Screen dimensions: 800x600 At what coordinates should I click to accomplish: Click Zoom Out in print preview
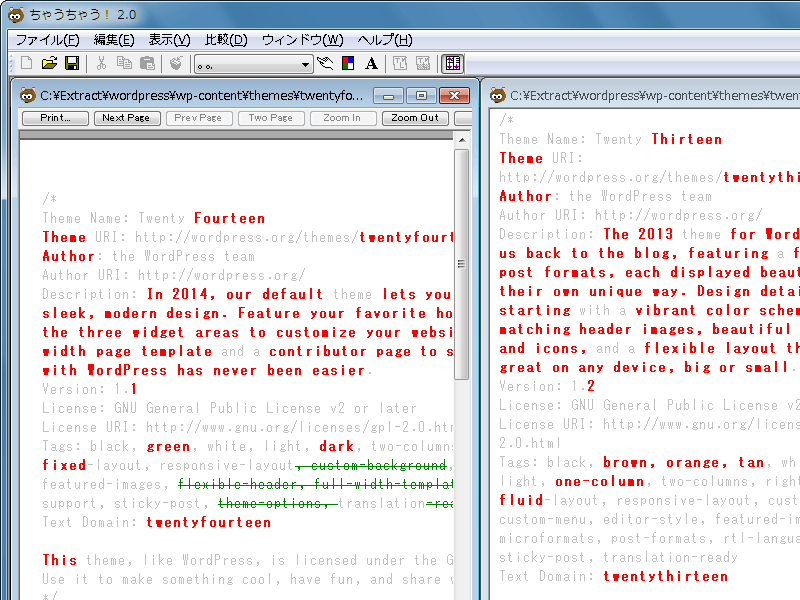pyautogui.click(x=415, y=118)
